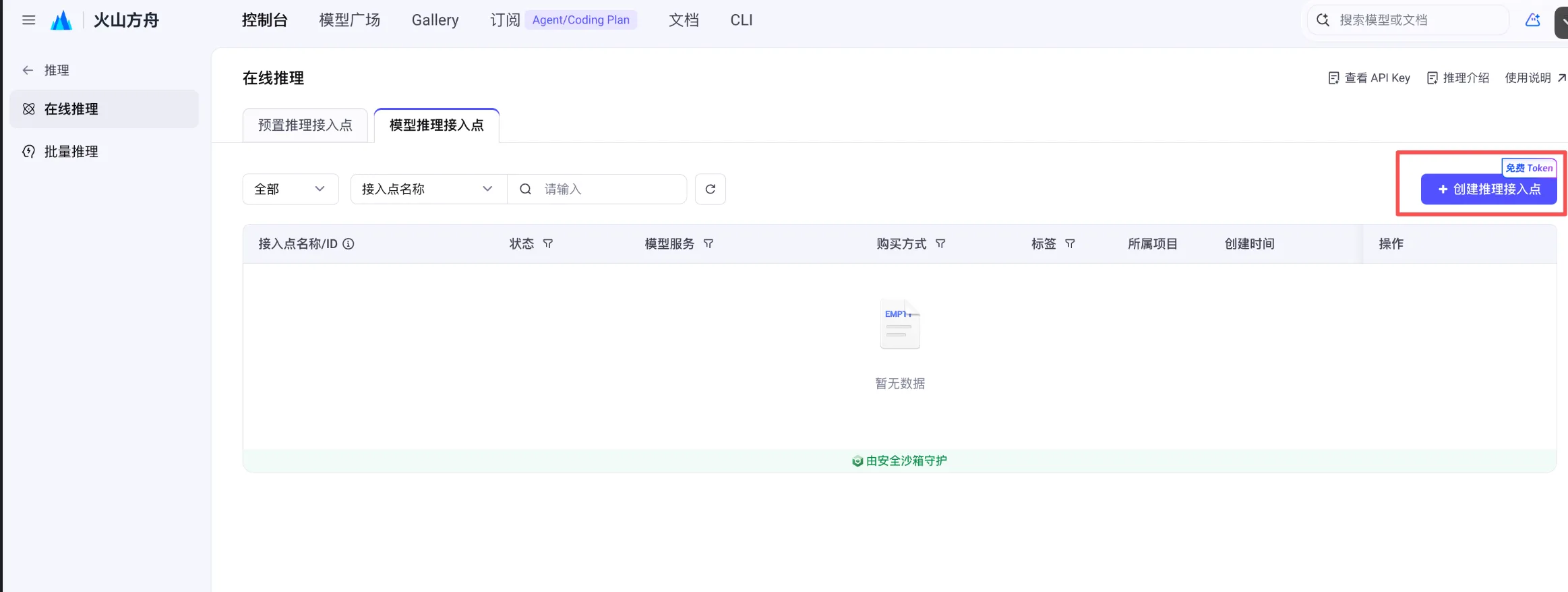The width and height of the screenshot is (1568, 592).
Task: Focus the 搜索模型或文档 search box
Action: tap(1408, 20)
